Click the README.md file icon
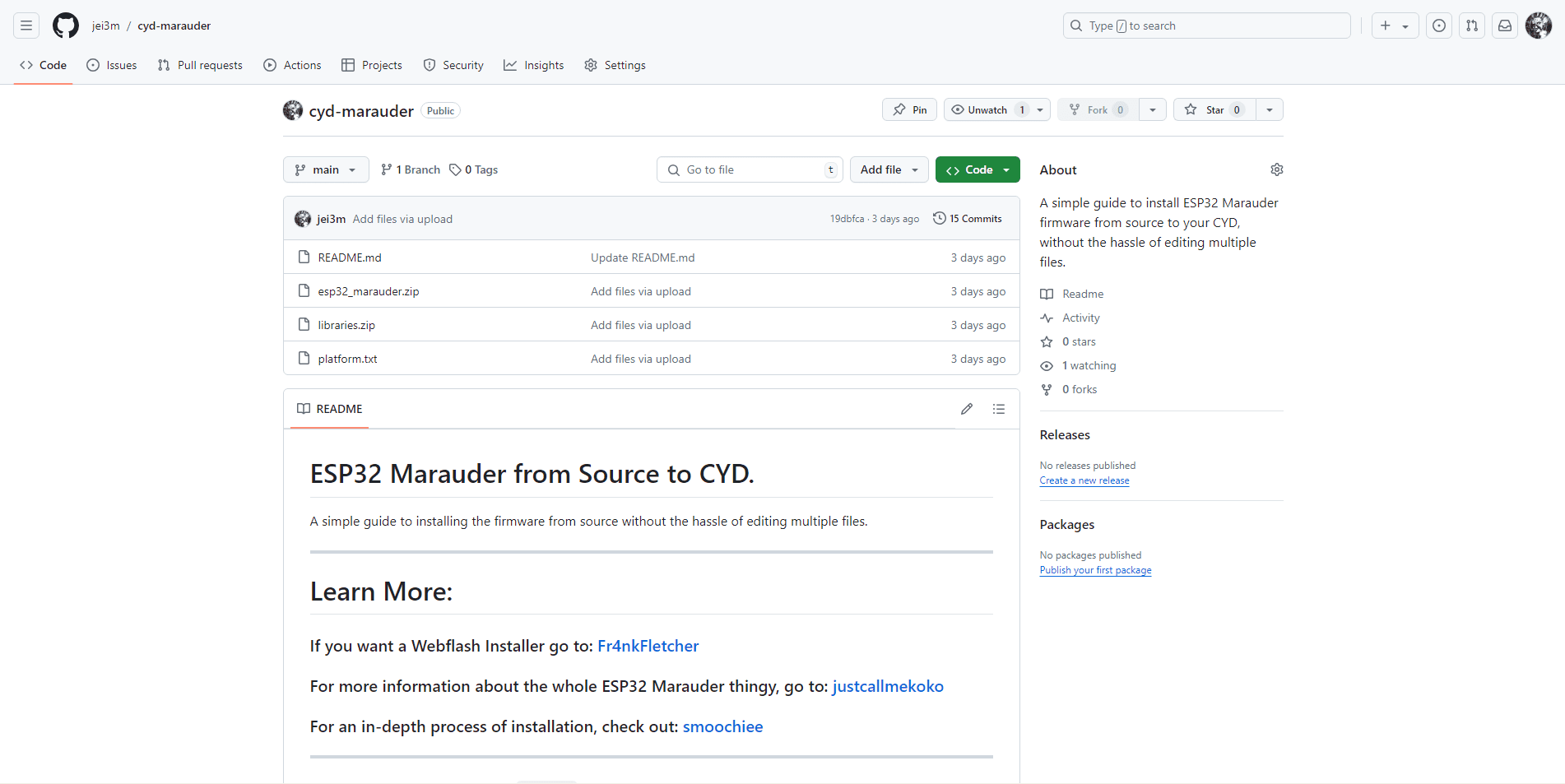This screenshot has height=784, width=1565. point(304,257)
